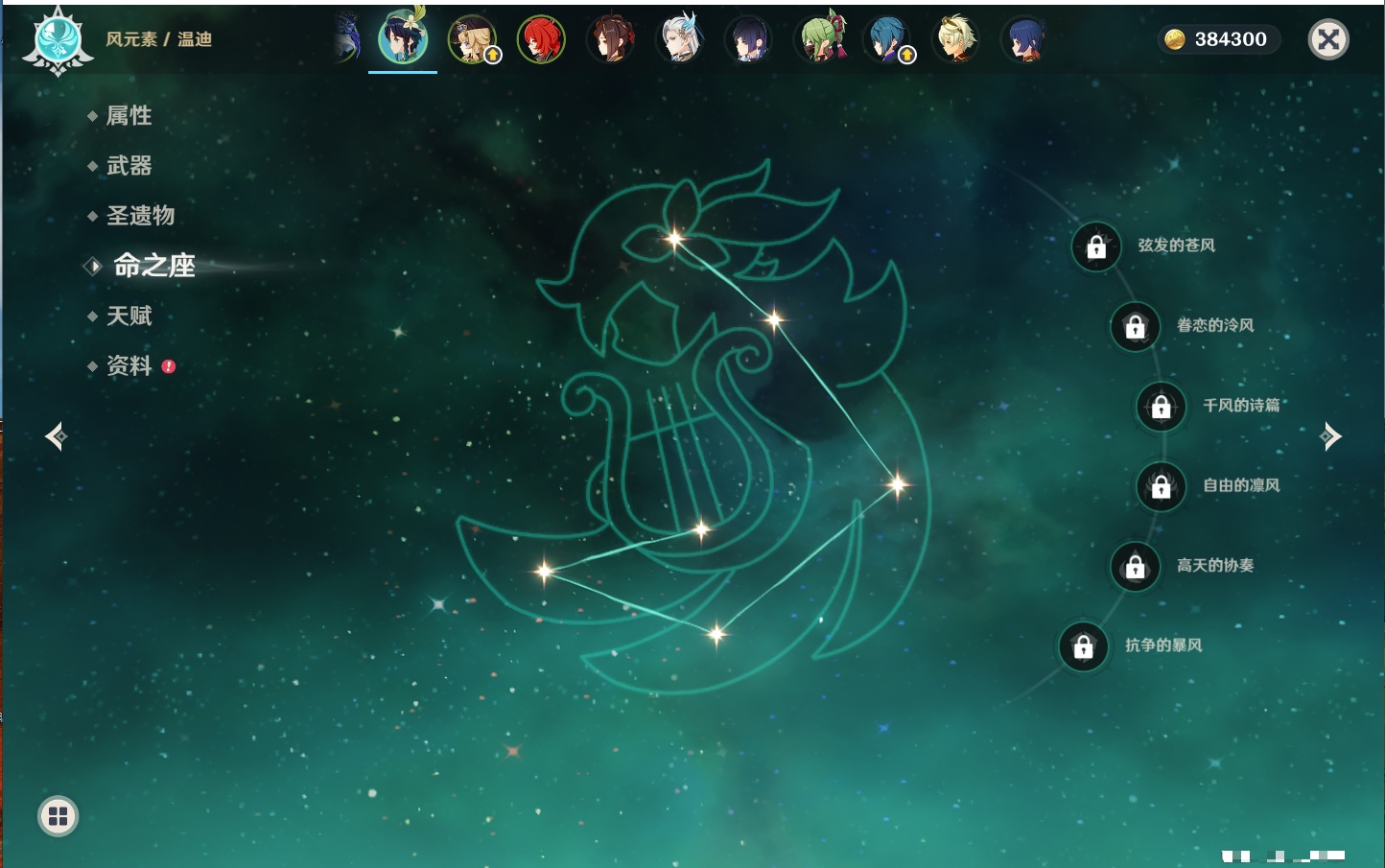This screenshot has height=868, width=1385.
Task: Select the white-haired Neuvillette avatar
Action: point(679,39)
